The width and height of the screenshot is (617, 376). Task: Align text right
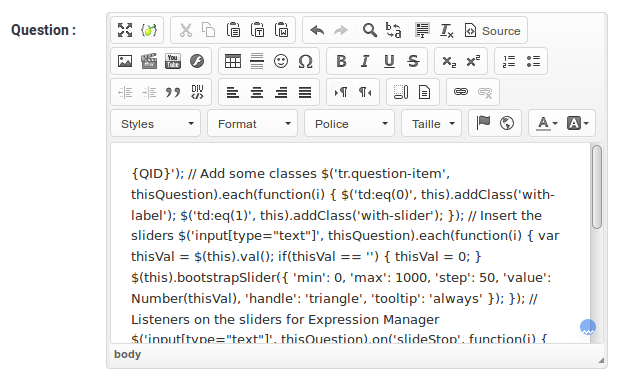281,92
